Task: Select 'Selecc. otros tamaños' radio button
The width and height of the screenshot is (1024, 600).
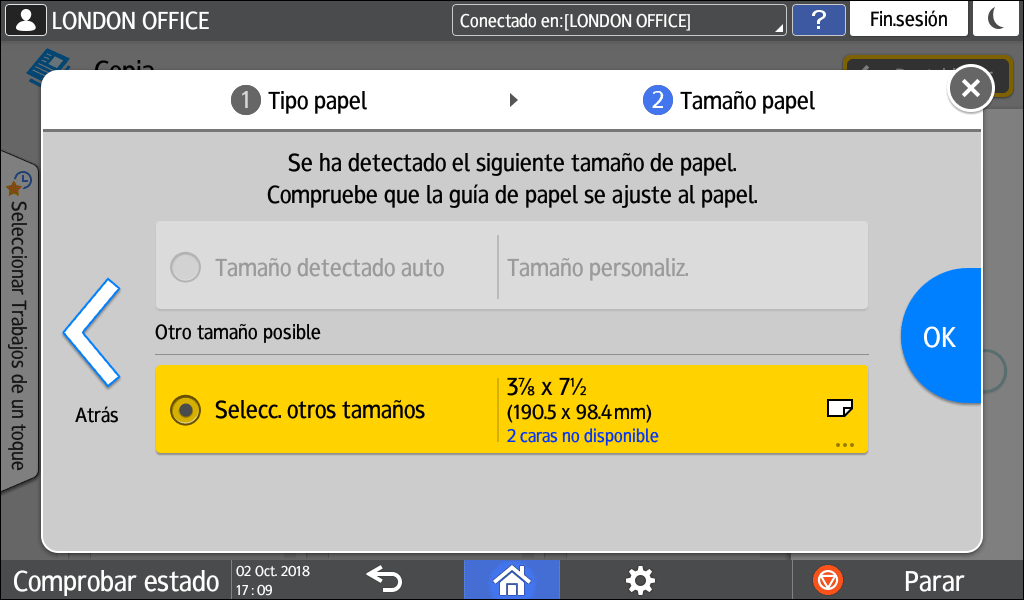Action: [x=185, y=410]
